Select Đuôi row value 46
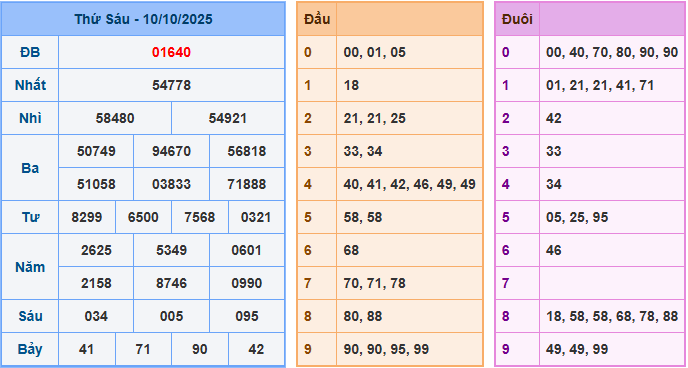The width and height of the screenshot is (688, 368). [x=554, y=250]
